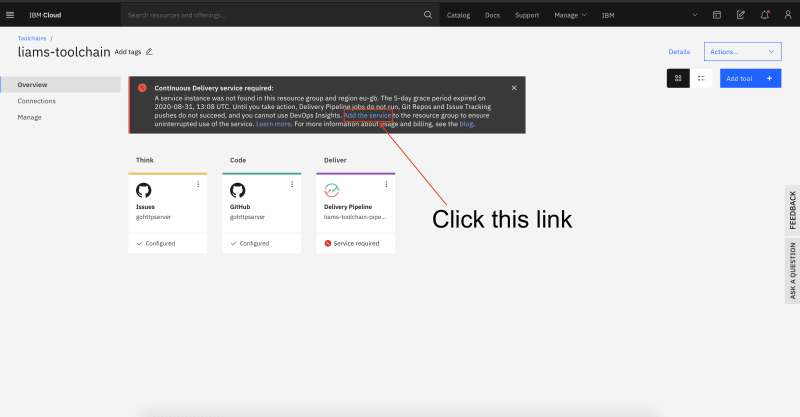Click the search magnifier icon

click(x=428, y=15)
